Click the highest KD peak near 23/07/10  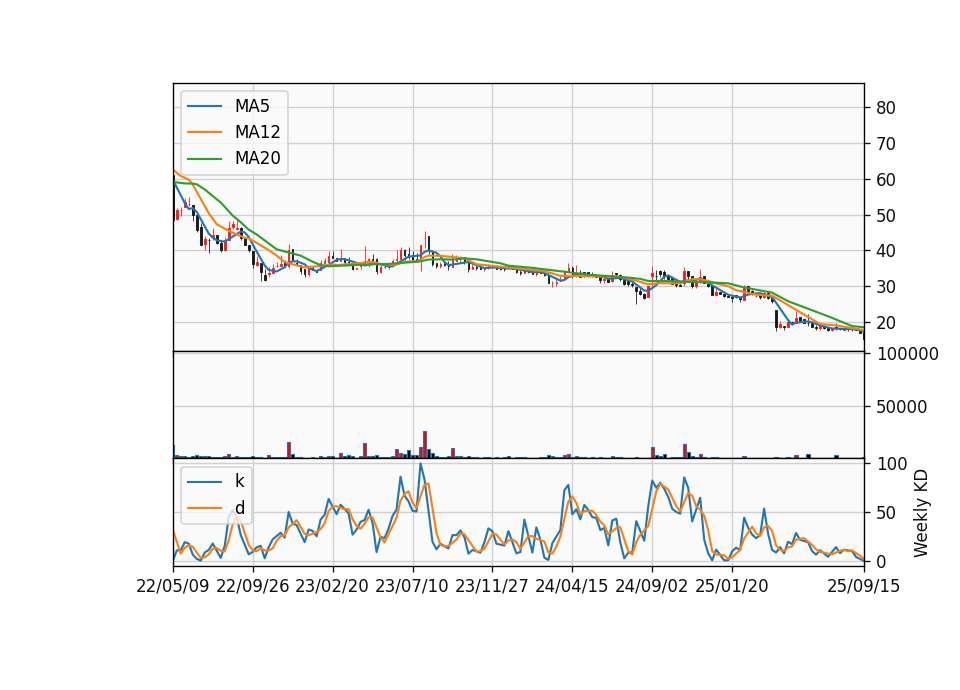click(x=421, y=465)
